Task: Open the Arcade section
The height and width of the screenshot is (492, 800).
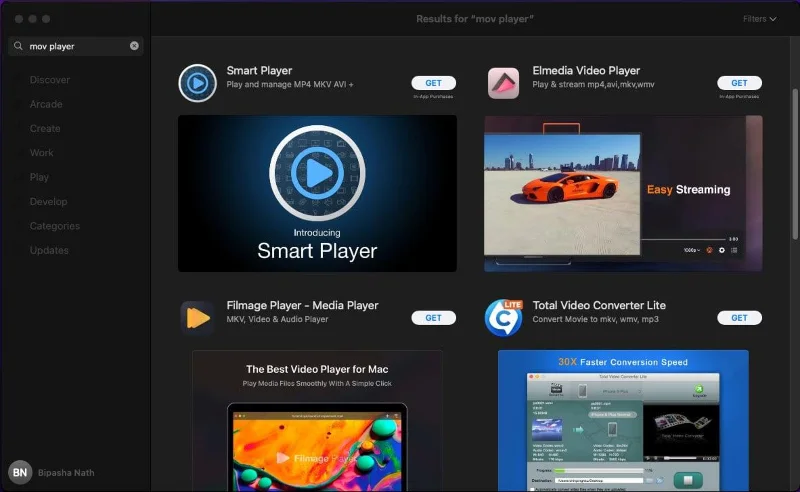Action: coord(46,104)
